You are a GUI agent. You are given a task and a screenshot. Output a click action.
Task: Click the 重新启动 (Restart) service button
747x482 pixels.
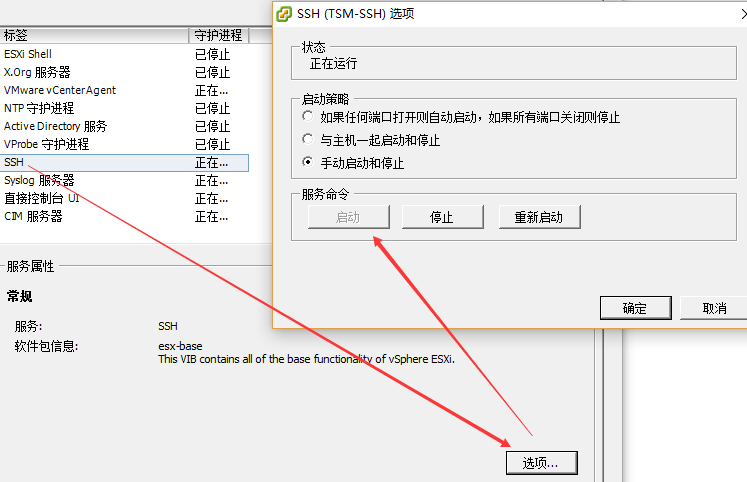click(x=539, y=217)
